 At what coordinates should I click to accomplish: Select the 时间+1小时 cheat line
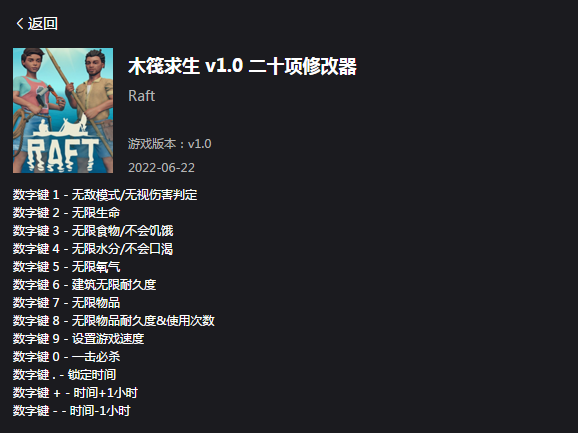pyautogui.click(x=75, y=393)
